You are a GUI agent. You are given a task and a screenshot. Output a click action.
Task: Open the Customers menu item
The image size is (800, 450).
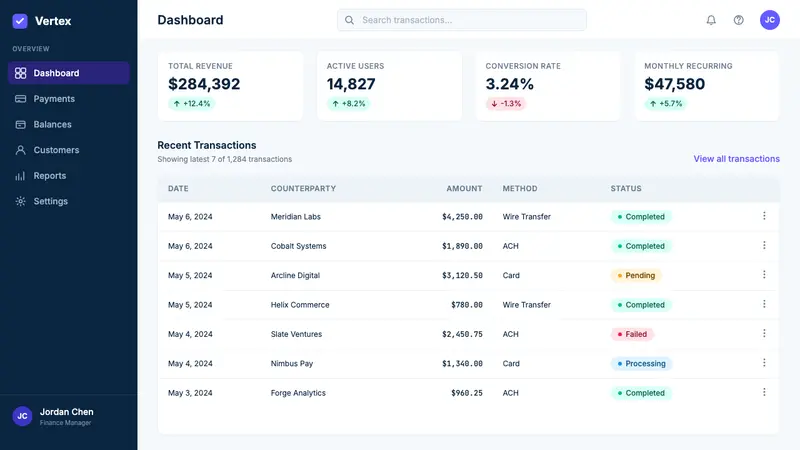pos(68,150)
